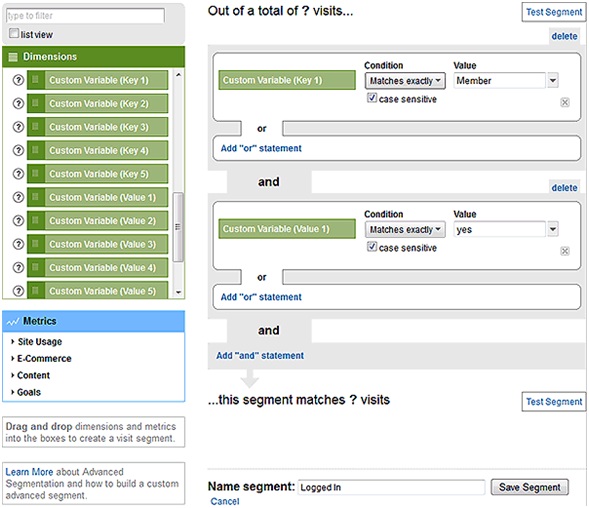Open help for Custom Variable (Value 1)
Viewport: 589px width, 508px height.
tap(18, 197)
